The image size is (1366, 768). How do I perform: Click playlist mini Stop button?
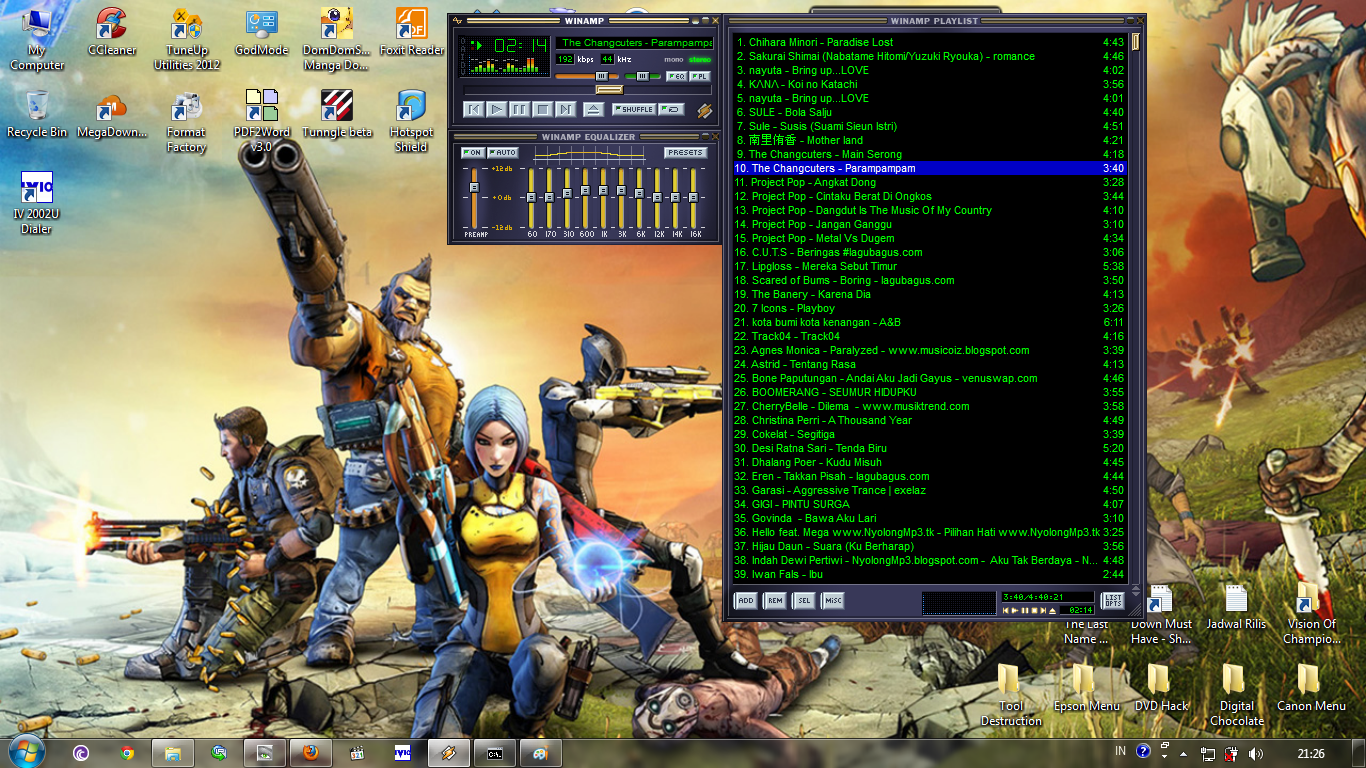1034,610
